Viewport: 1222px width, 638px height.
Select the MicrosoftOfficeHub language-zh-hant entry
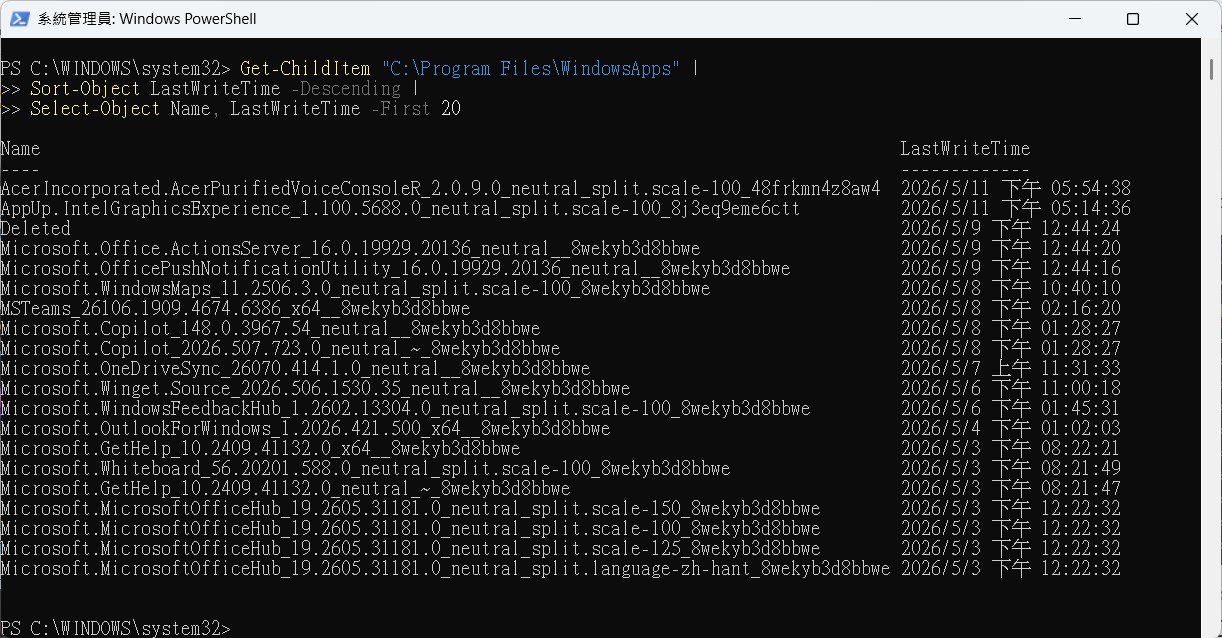(x=445, y=568)
